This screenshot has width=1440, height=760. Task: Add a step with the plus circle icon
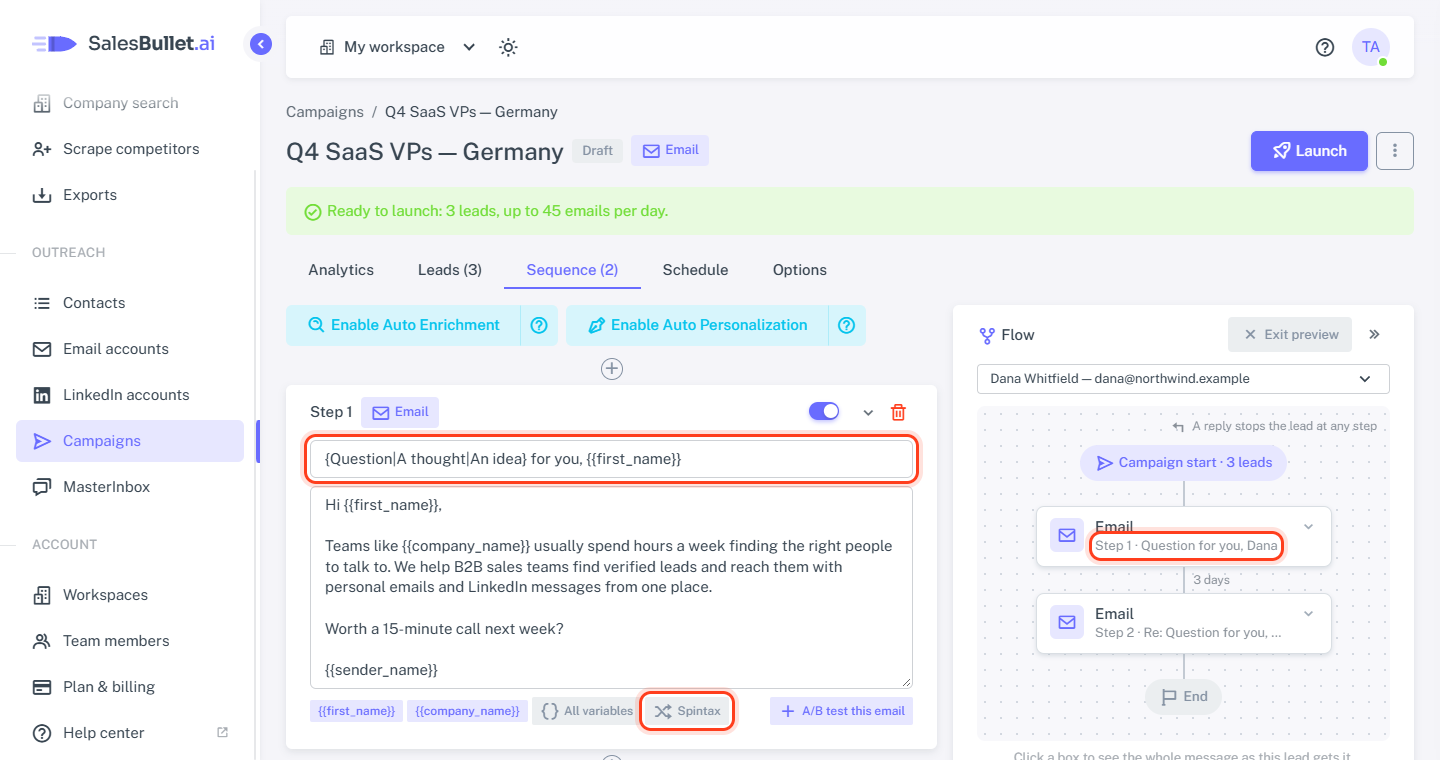click(x=612, y=369)
